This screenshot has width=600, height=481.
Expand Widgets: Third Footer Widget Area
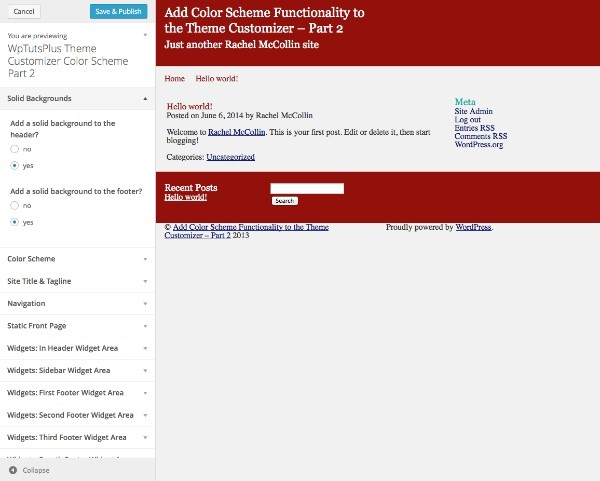tap(77, 437)
